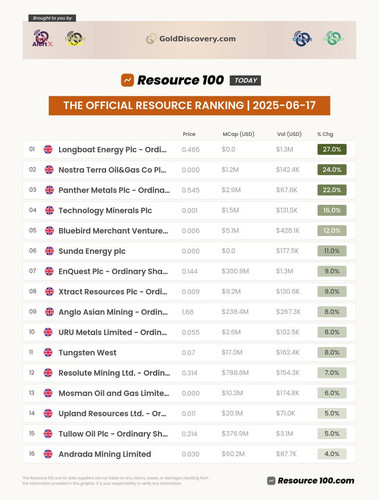Click the UK flag beside URU Metals

tap(48, 332)
